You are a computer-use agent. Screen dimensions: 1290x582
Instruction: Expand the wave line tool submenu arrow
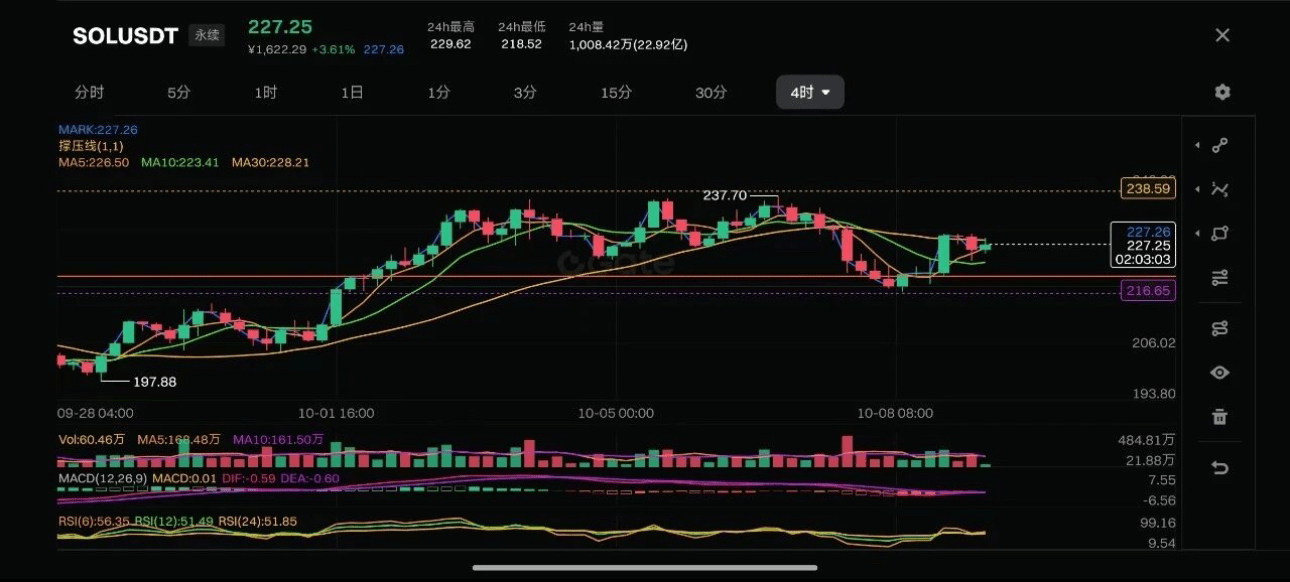1198,189
